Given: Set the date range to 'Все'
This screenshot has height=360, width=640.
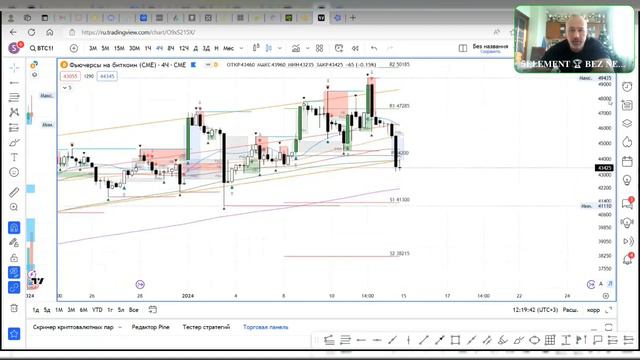Looking at the screenshot, I should (x=133, y=310).
